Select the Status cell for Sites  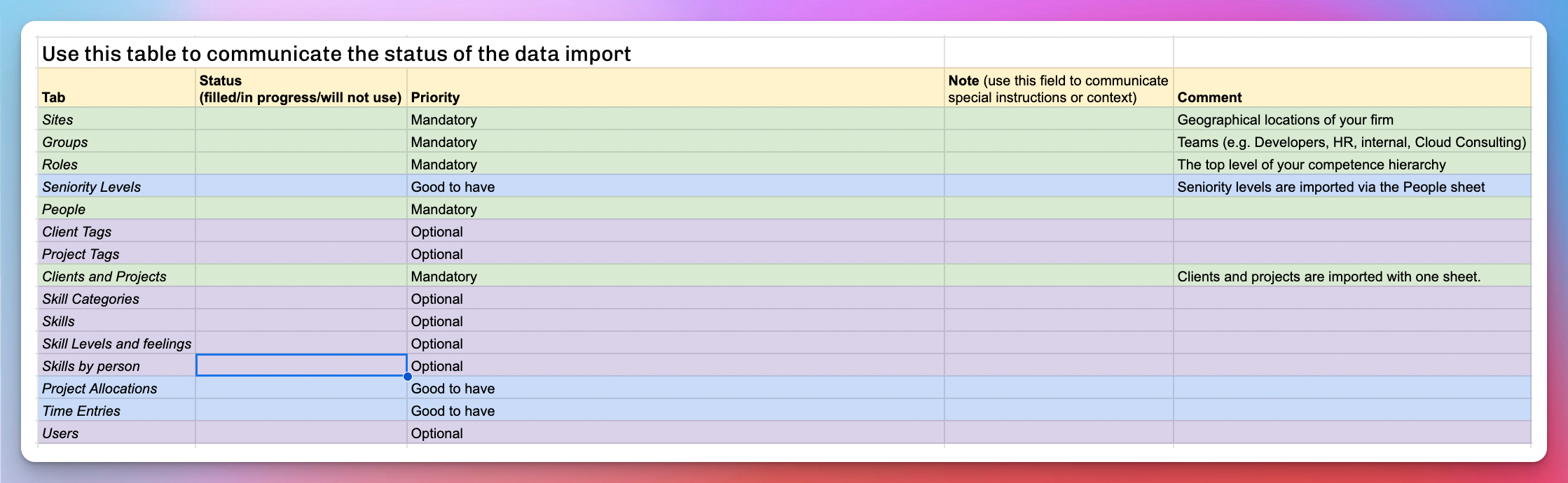[x=301, y=119]
